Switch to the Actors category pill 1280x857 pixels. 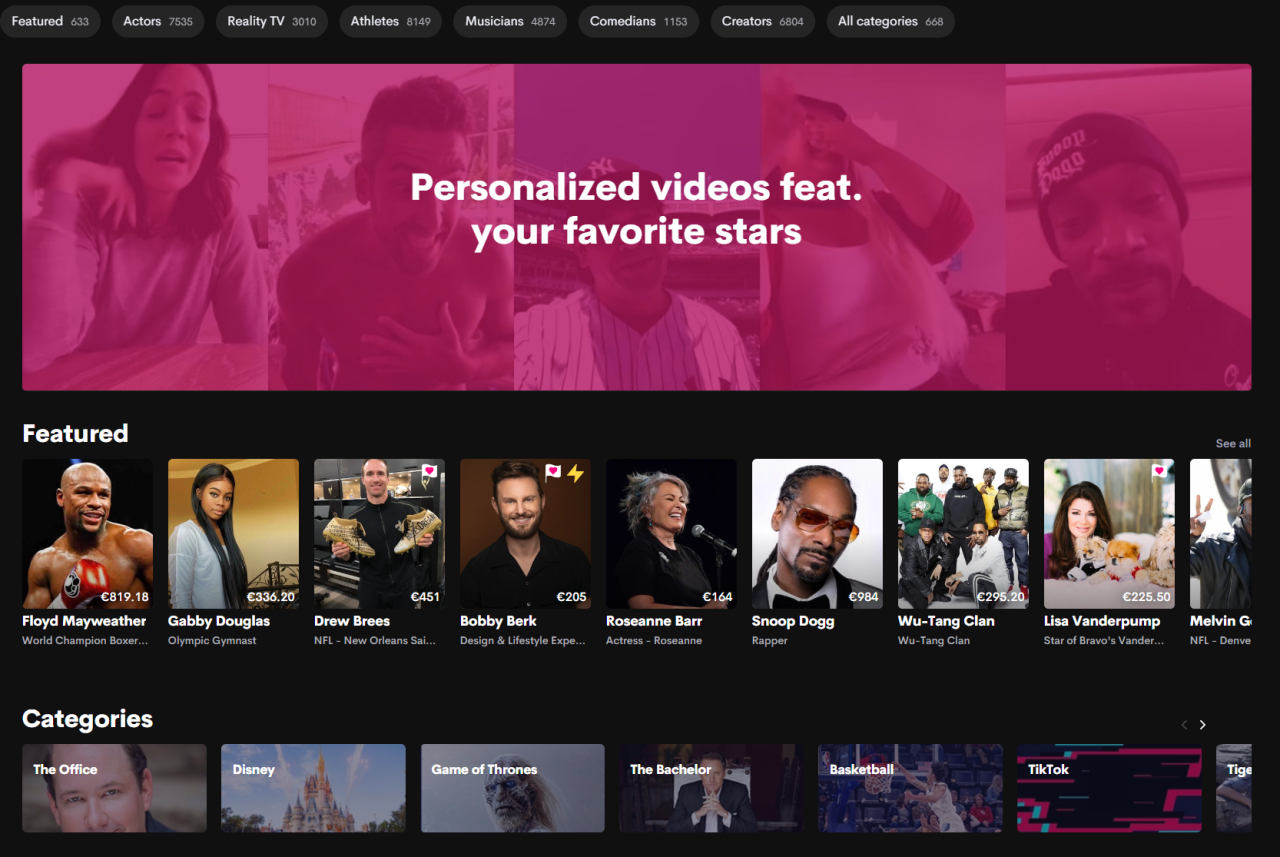tap(157, 21)
